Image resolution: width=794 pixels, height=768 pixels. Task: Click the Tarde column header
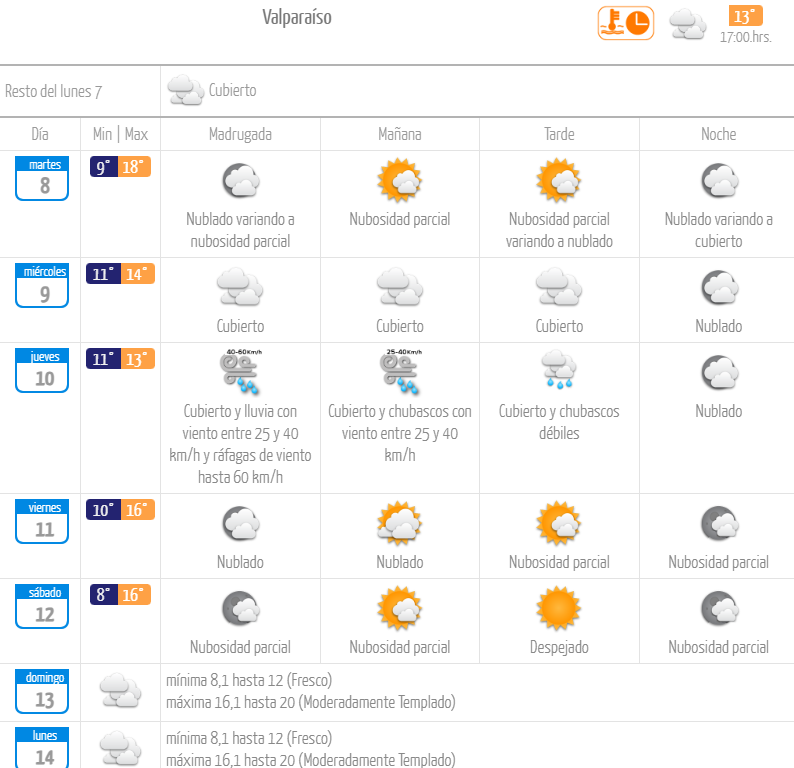(x=559, y=134)
